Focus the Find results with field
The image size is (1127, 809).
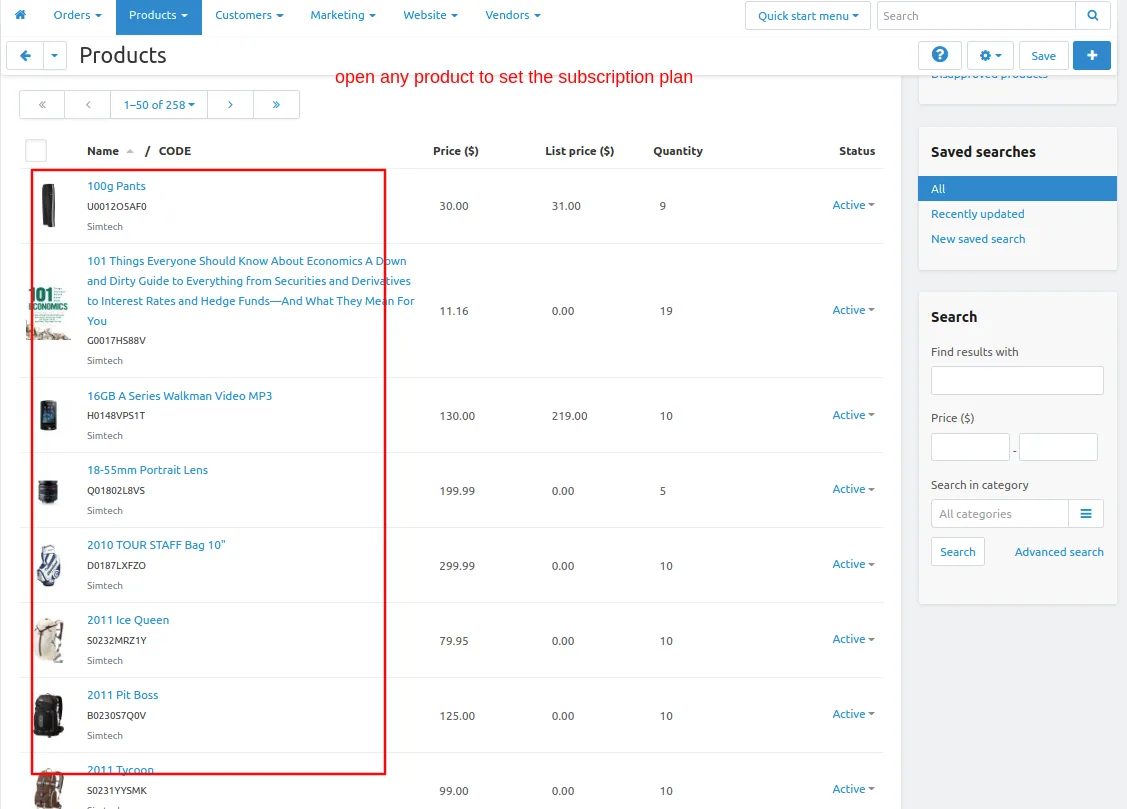(x=1017, y=380)
